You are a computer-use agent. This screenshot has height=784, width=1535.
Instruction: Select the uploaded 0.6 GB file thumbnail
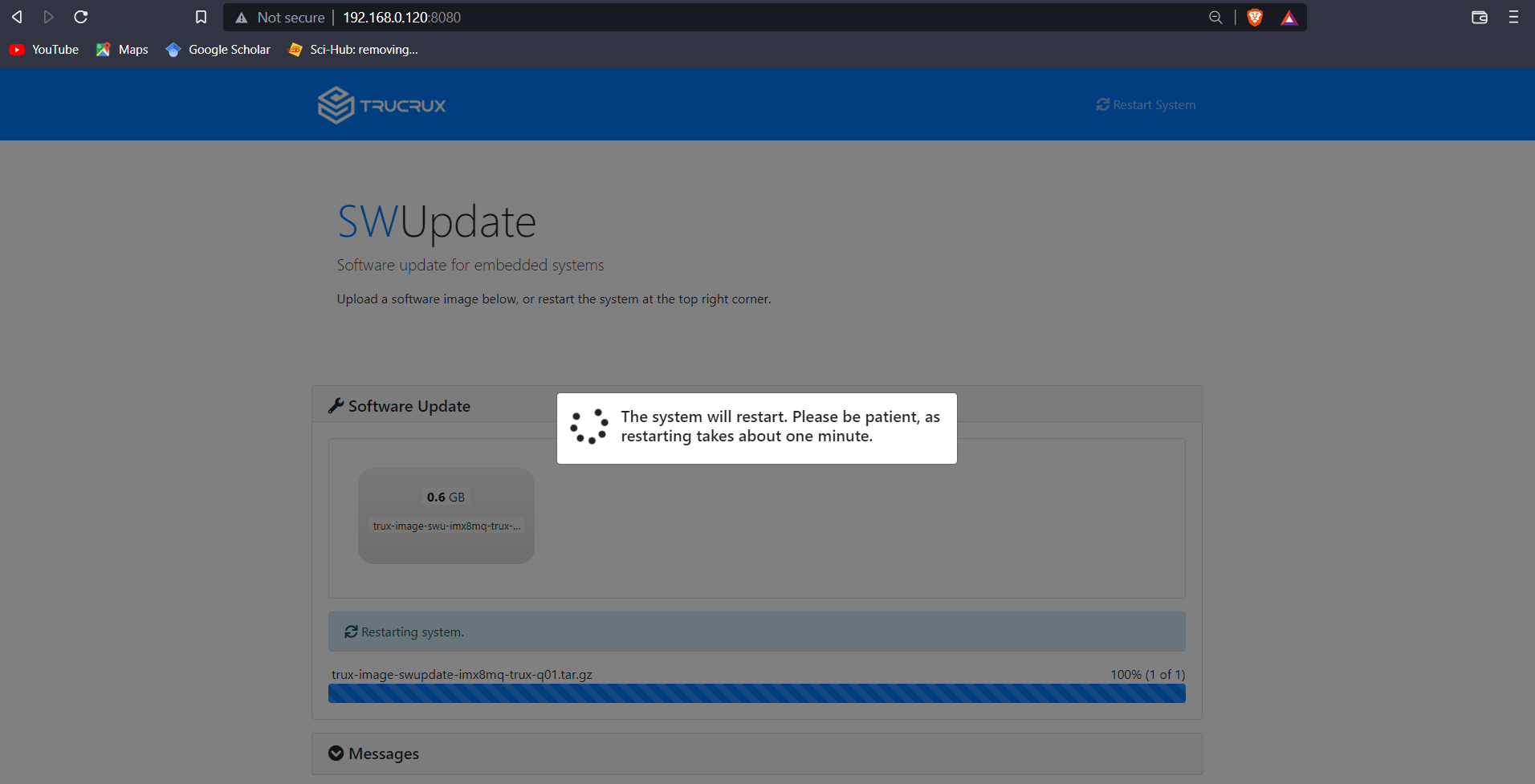click(x=446, y=516)
